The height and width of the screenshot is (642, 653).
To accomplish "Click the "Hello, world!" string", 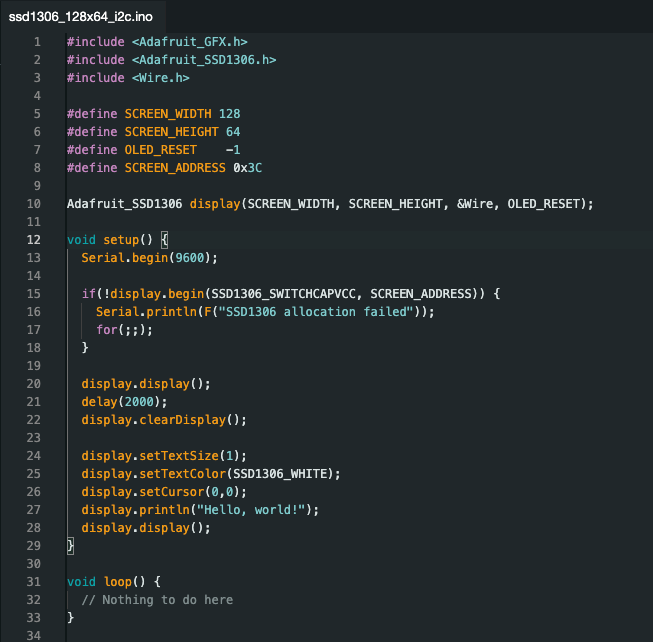I will pyautogui.click(x=251, y=510).
